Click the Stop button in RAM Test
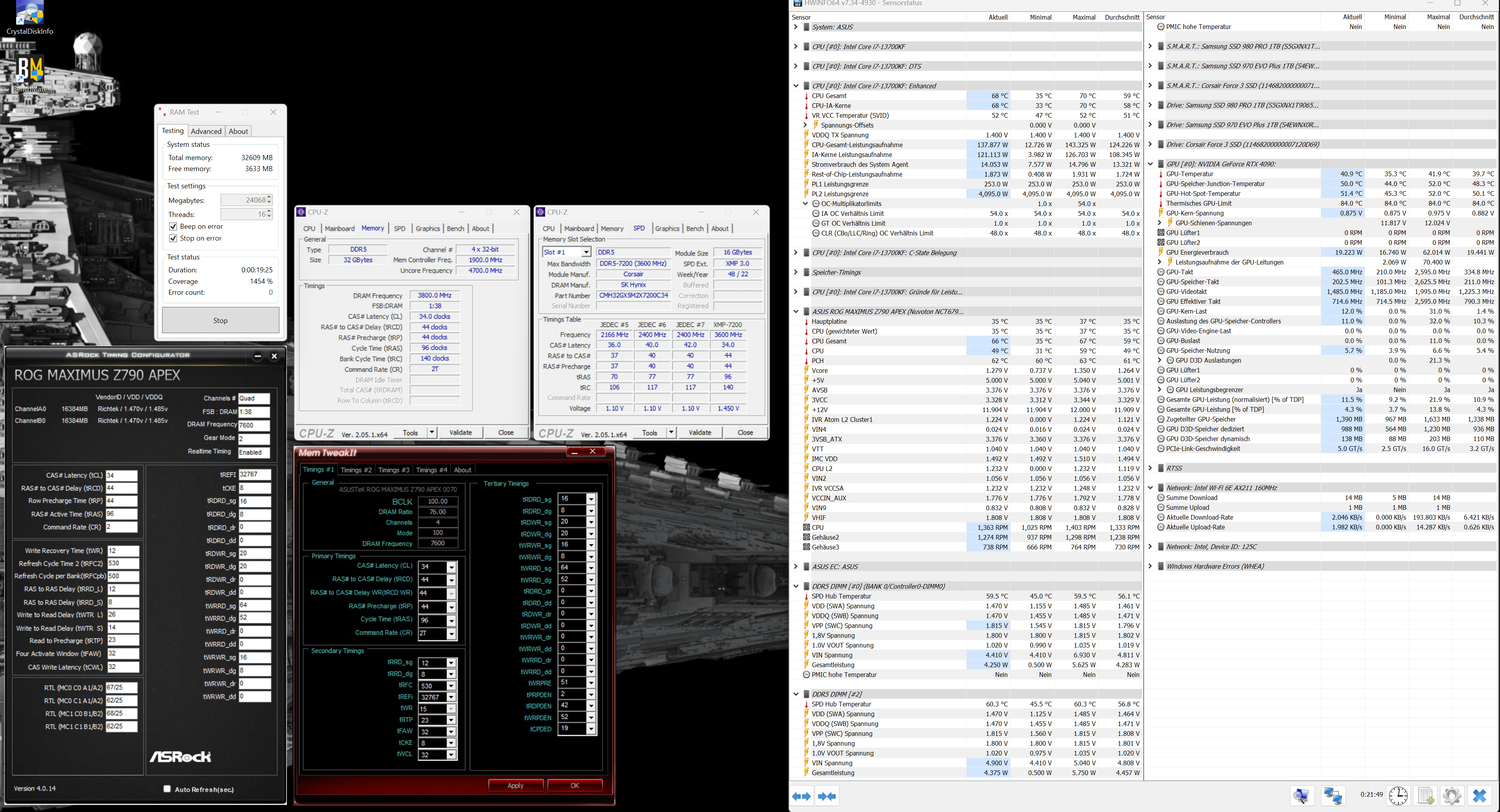The image size is (1500, 812). (x=221, y=320)
